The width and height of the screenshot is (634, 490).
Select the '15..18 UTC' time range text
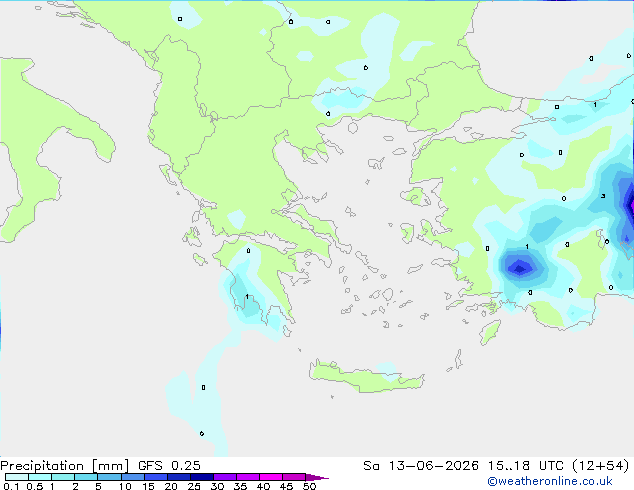click(x=526, y=466)
